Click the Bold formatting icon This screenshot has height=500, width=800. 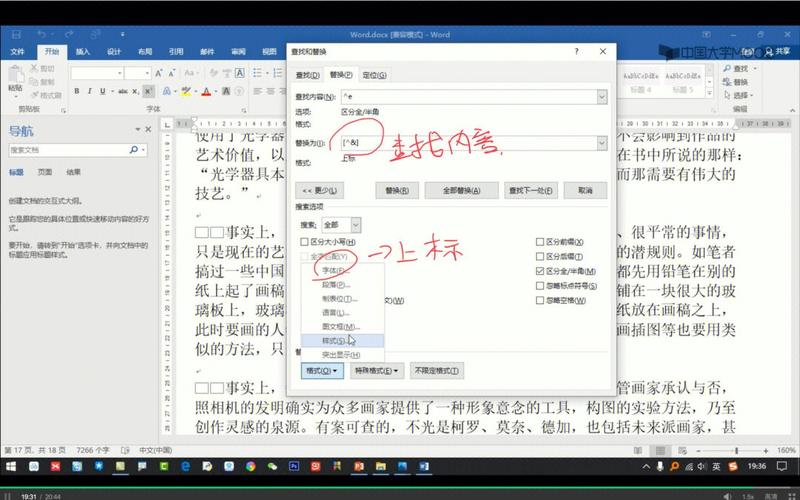click(x=77, y=91)
